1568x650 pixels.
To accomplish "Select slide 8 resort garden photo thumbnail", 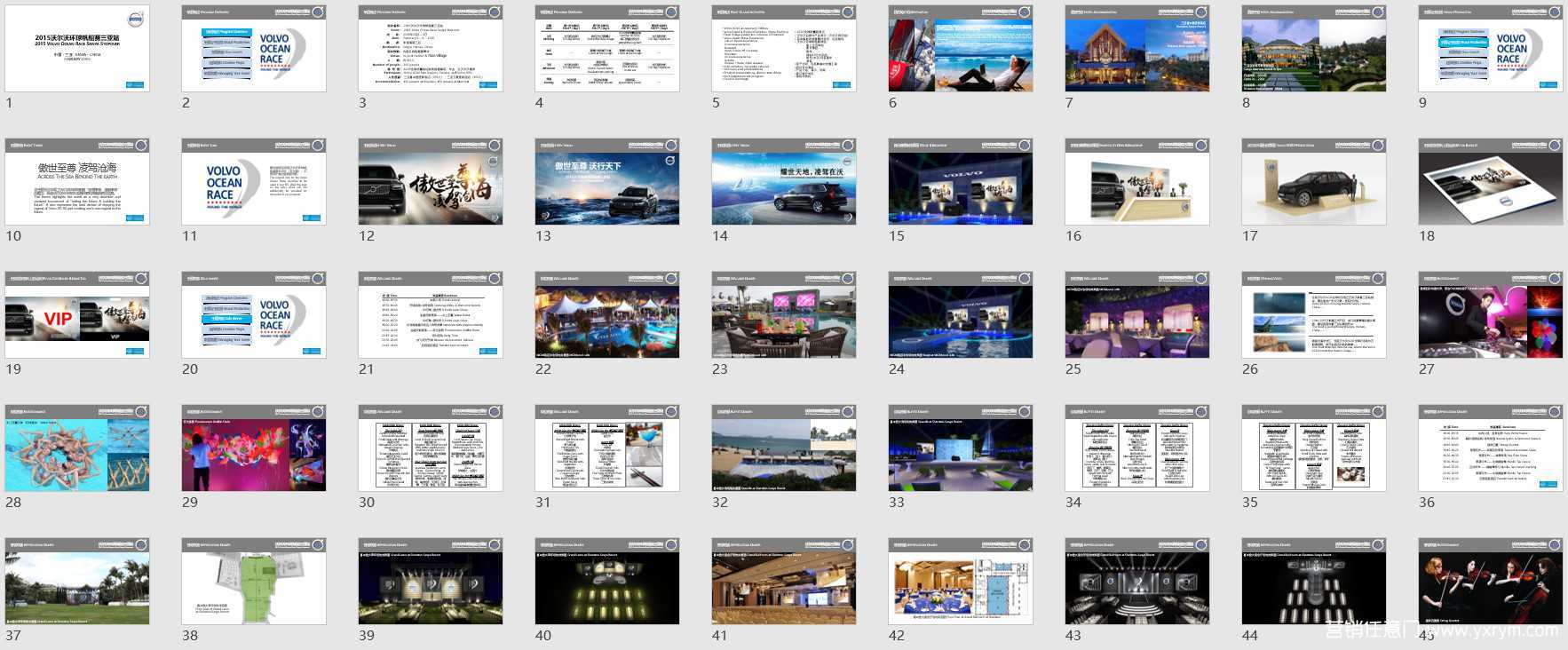I will pos(1314,48).
